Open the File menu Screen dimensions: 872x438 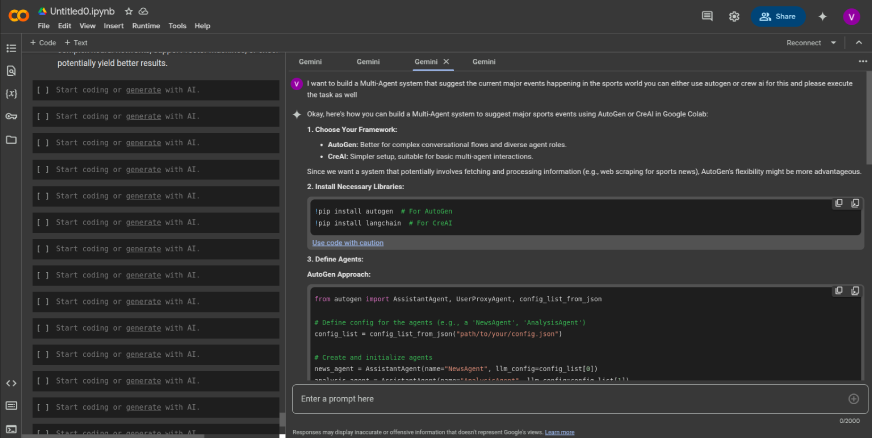pos(43,26)
